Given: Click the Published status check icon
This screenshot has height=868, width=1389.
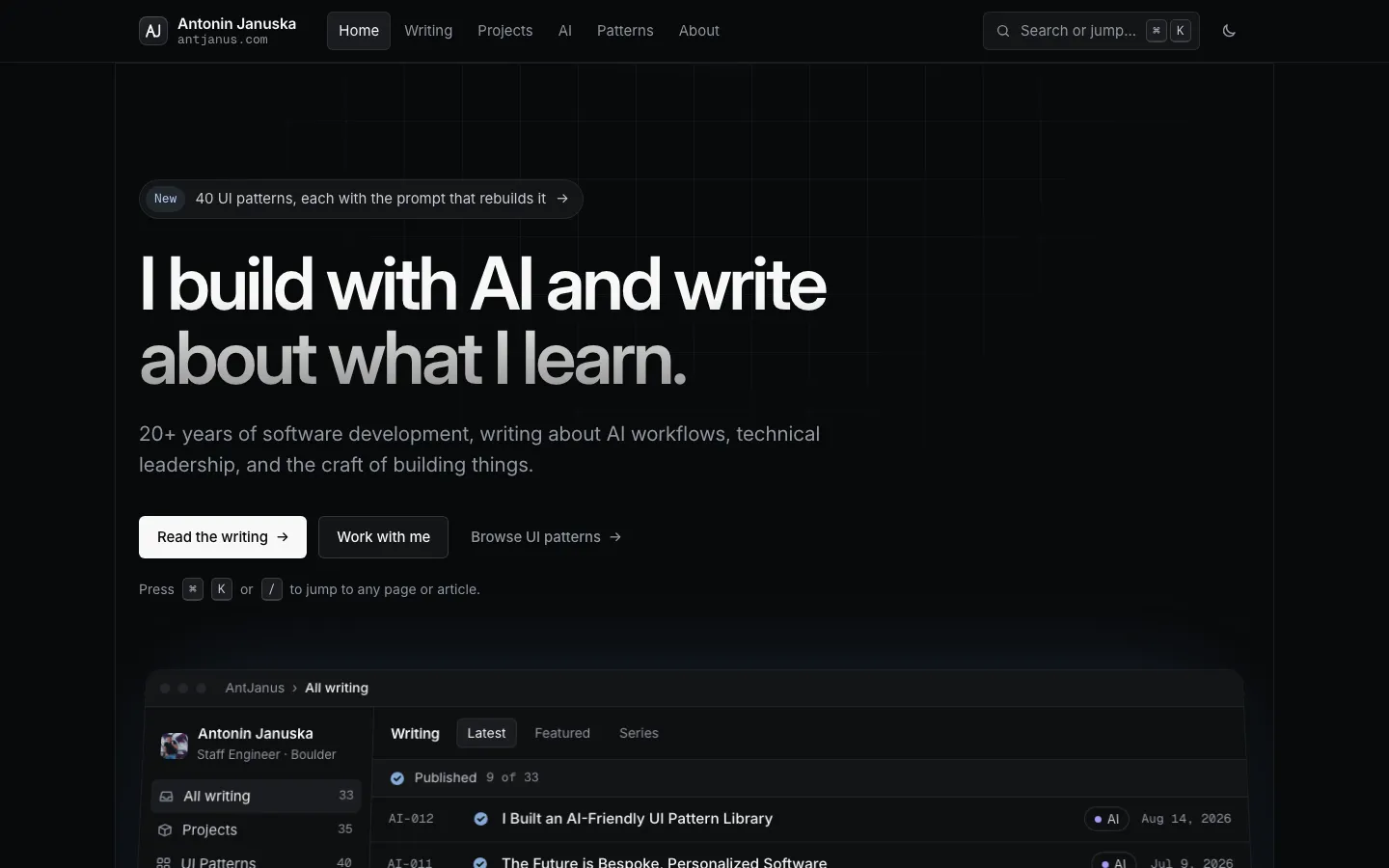Looking at the screenshot, I should [x=397, y=778].
